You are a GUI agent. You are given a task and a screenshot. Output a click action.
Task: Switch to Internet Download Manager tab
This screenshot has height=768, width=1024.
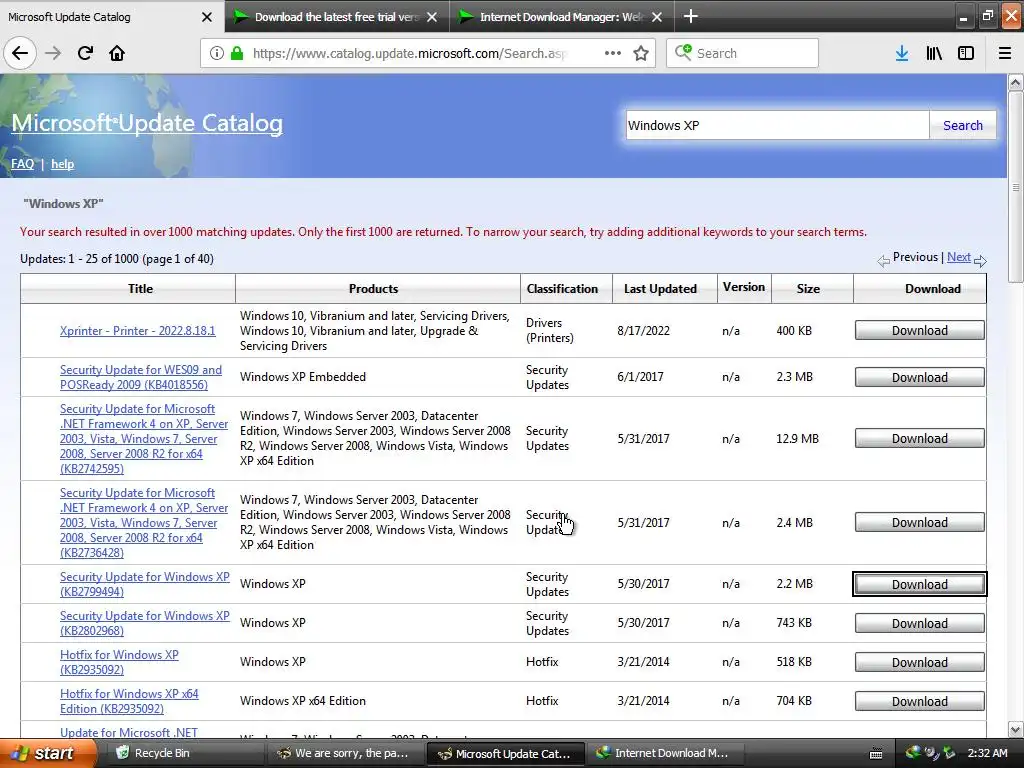pyautogui.click(x=562, y=17)
